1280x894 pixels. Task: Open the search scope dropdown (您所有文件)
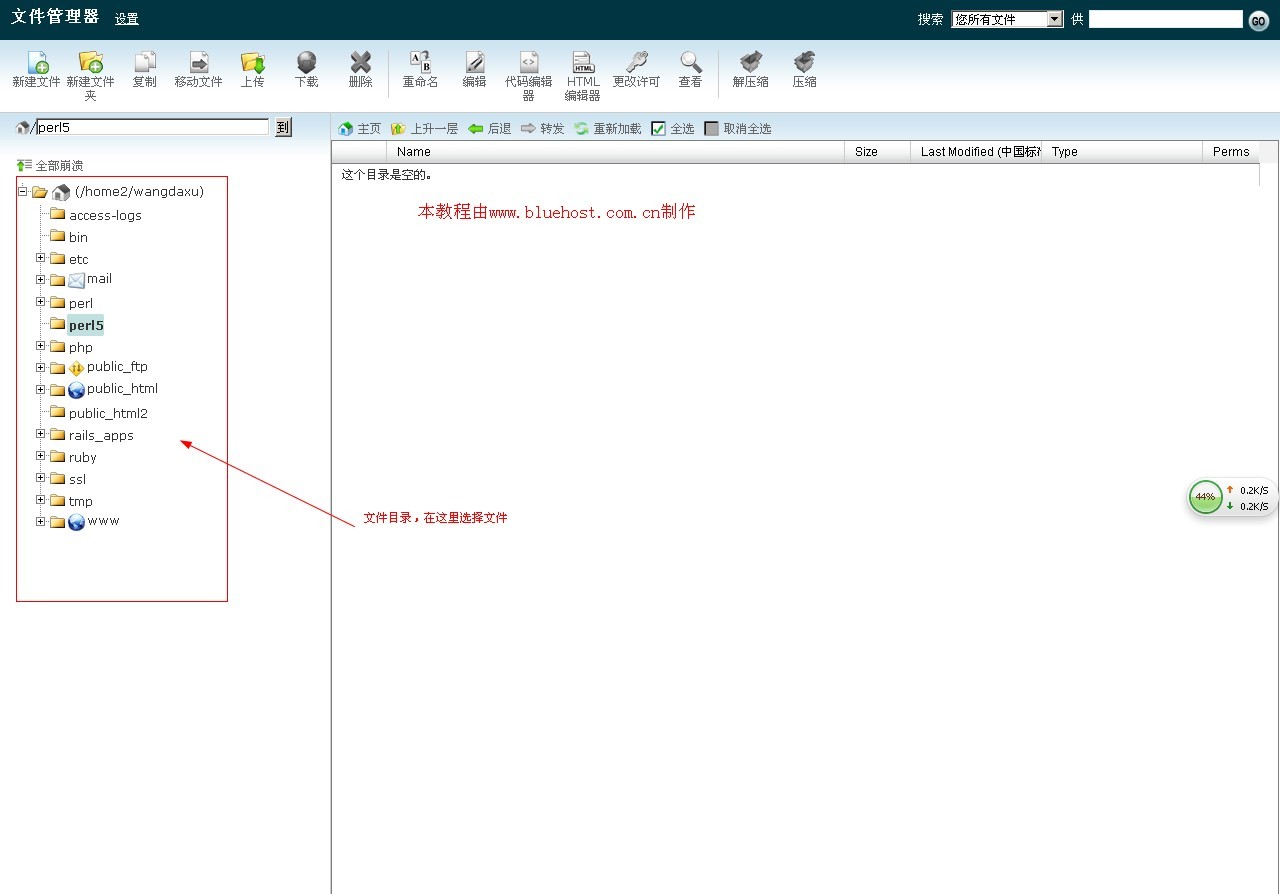coord(1007,19)
